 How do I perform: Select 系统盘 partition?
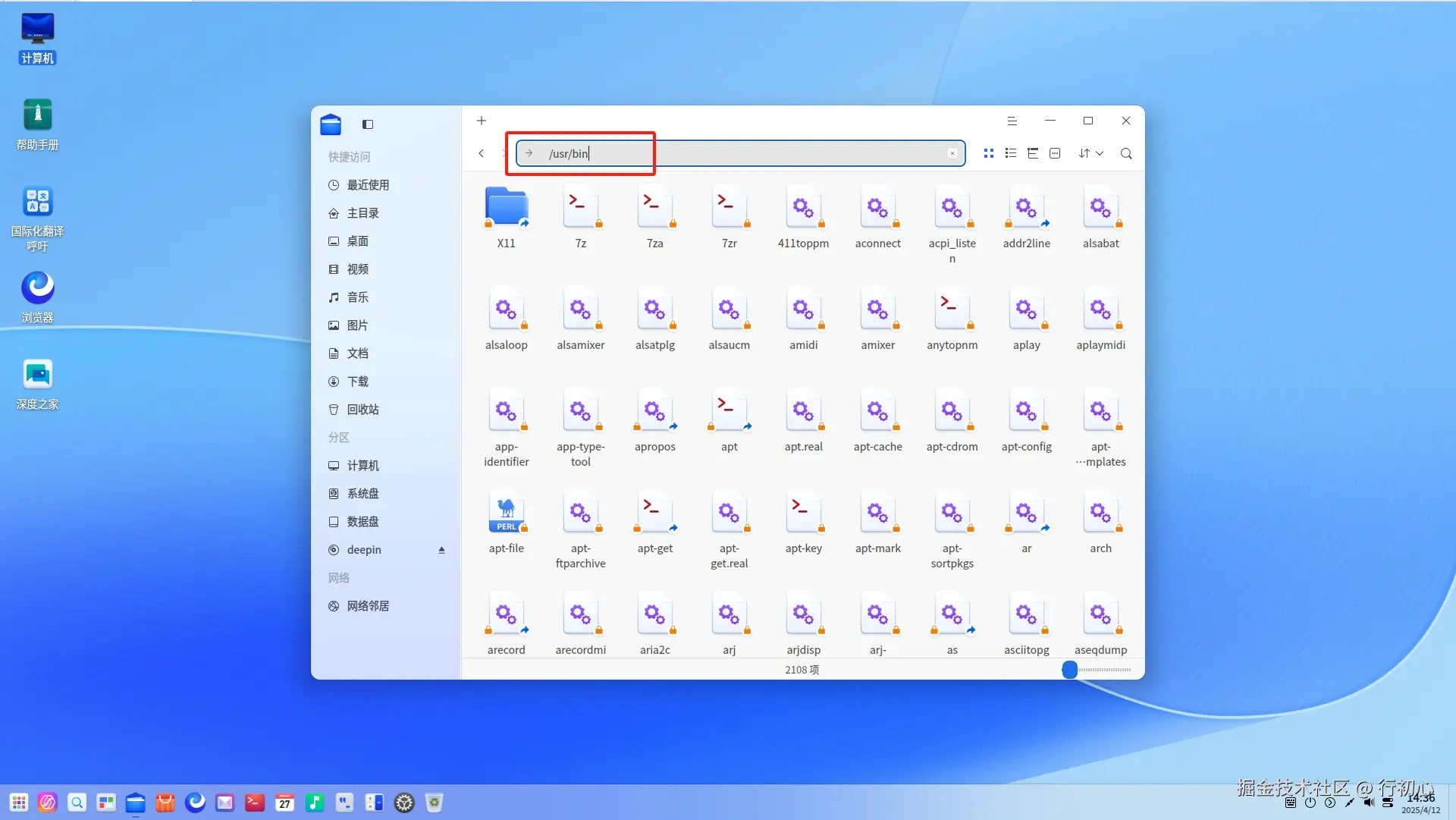[362, 494]
